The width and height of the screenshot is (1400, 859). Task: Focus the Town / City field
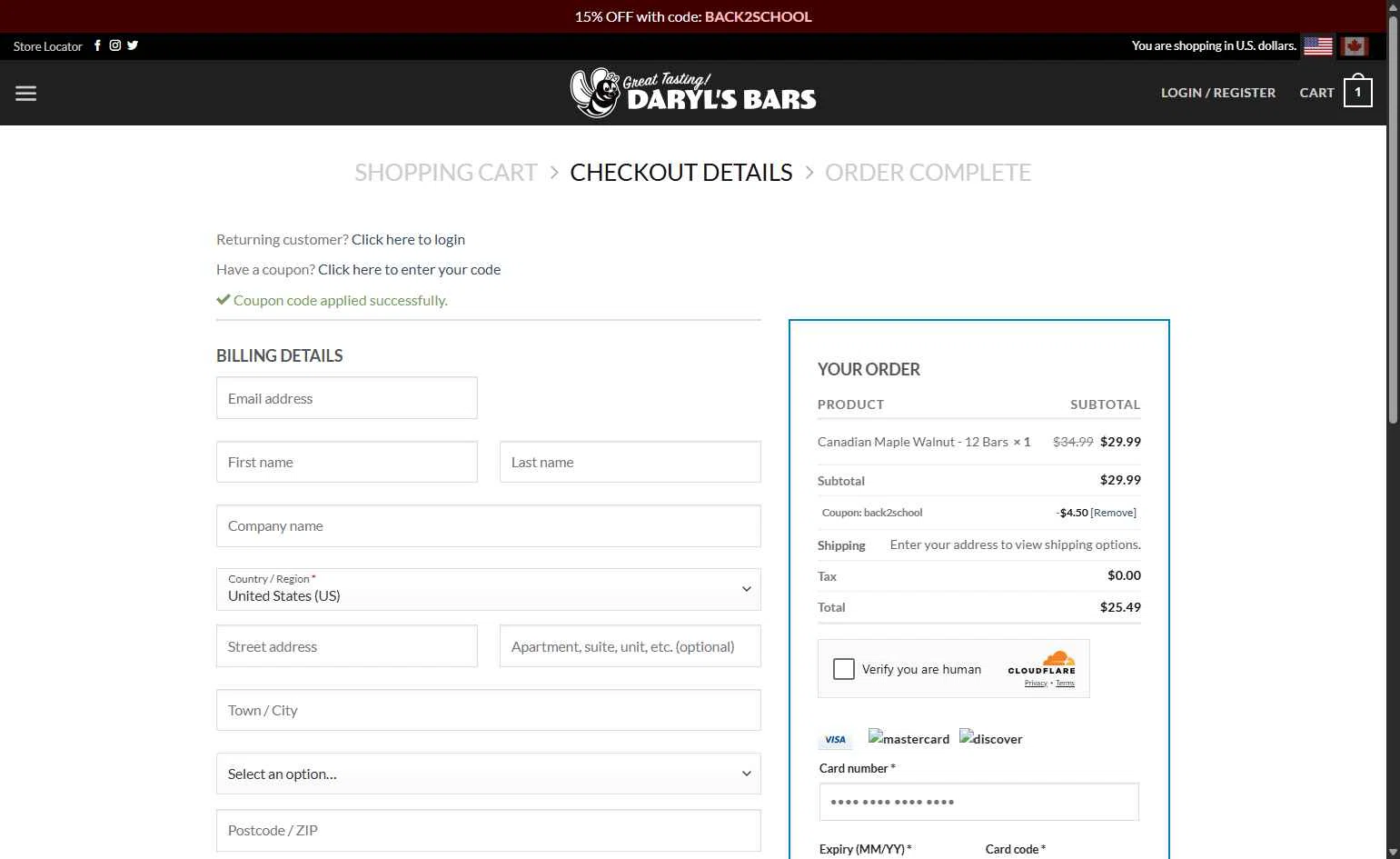[489, 710]
